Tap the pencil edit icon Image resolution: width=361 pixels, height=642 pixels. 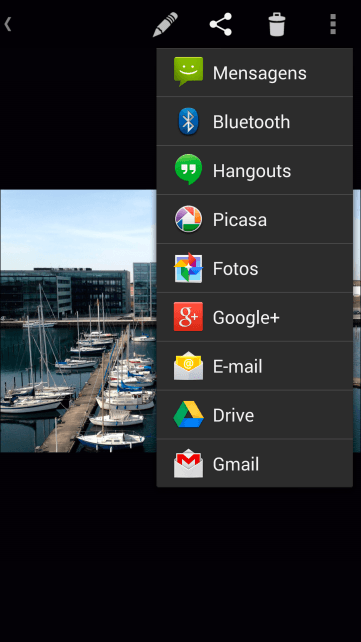(165, 25)
